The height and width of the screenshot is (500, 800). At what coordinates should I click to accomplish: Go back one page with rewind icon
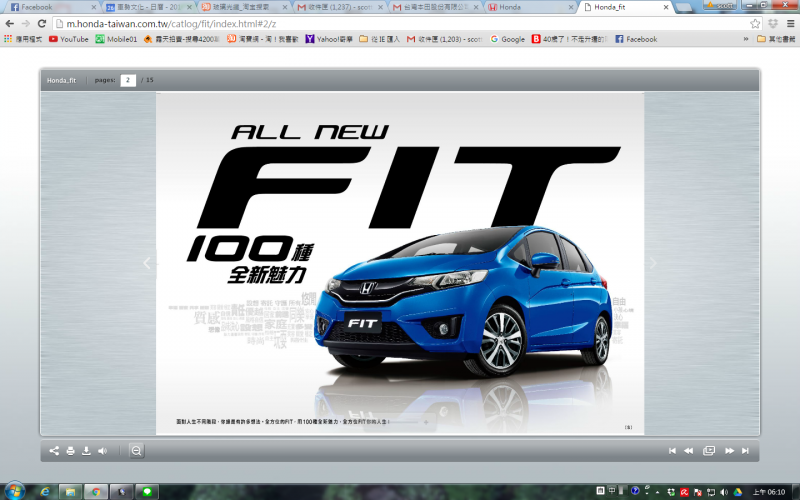[x=688, y=451]
